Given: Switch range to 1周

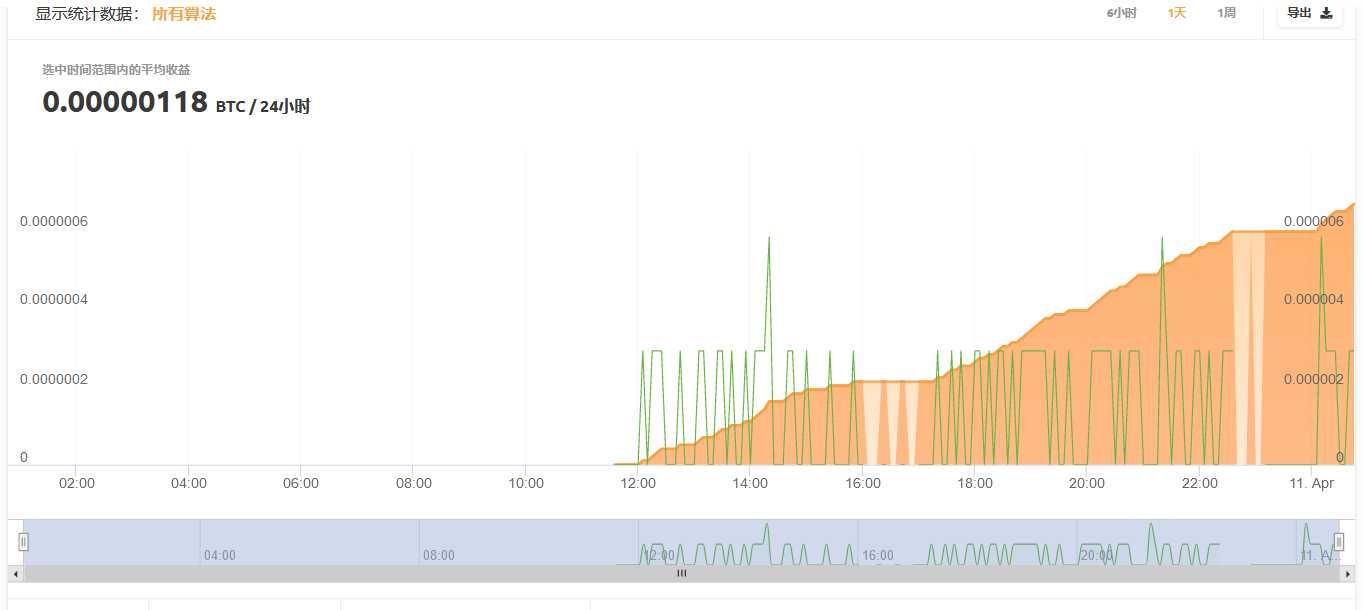Looking at the screenshot, I should coord(1226,13).
